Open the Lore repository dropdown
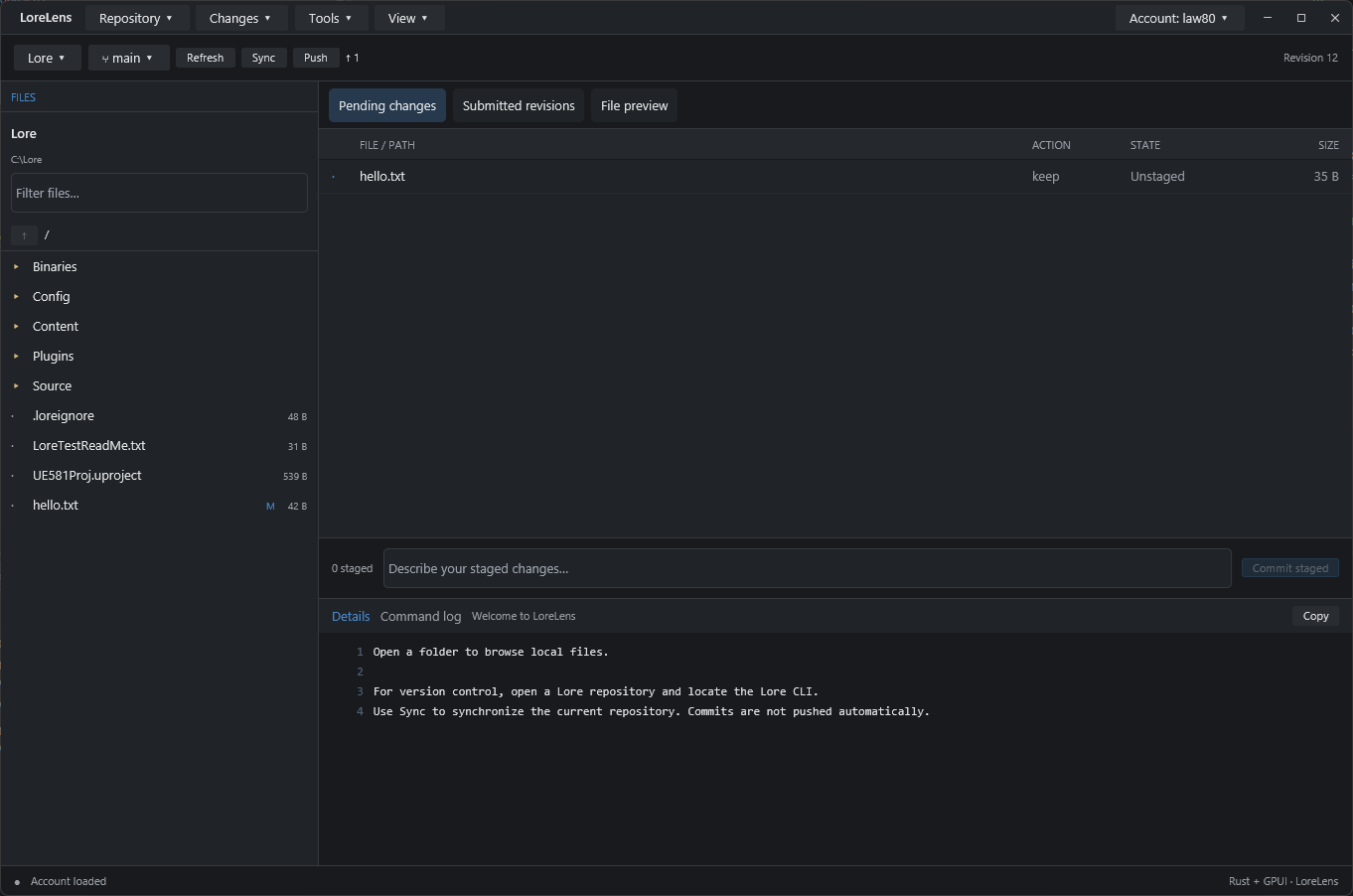Viewport: 1353px width, 896px height. [x=47, y=58]
